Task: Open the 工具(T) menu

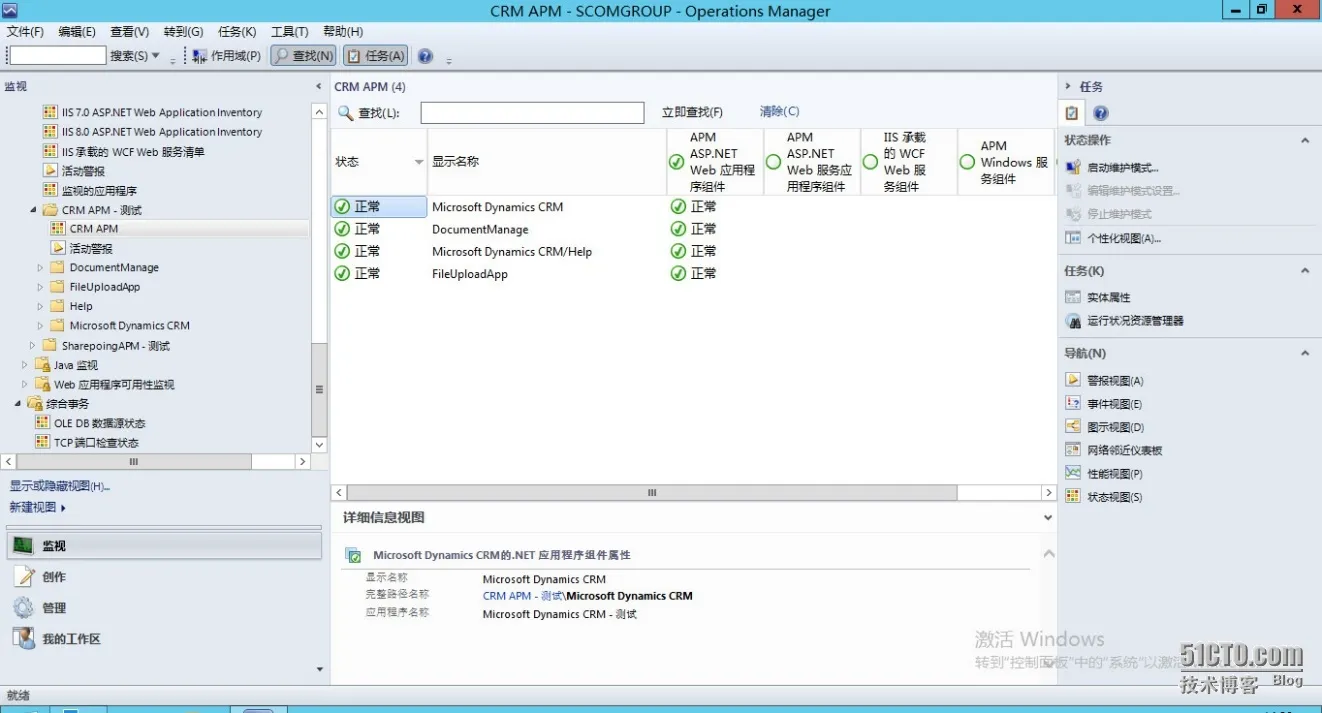Action: pyautogui.click(x=290, y=32)
